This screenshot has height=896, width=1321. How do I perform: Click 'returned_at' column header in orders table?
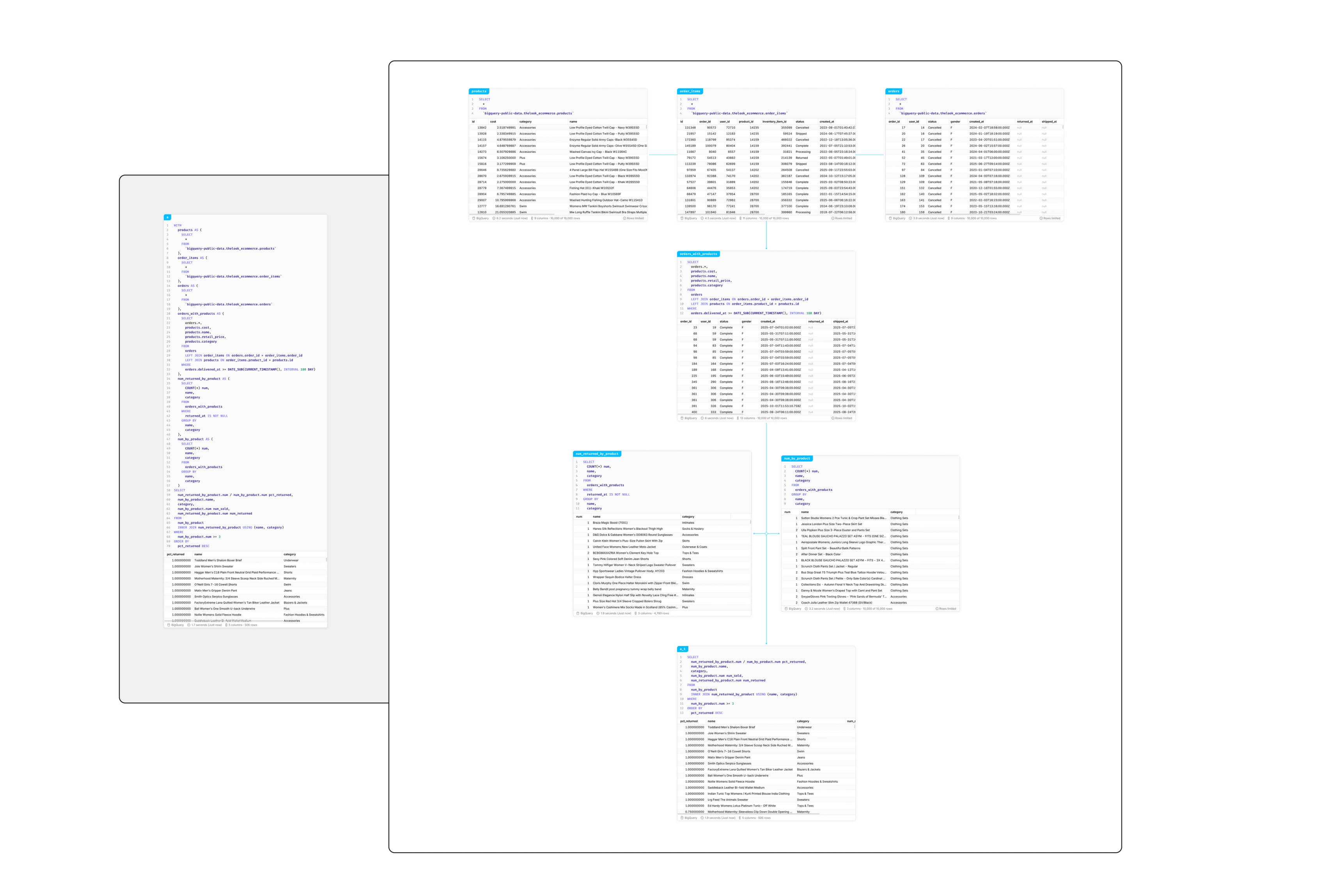[x=1024, y=122]
